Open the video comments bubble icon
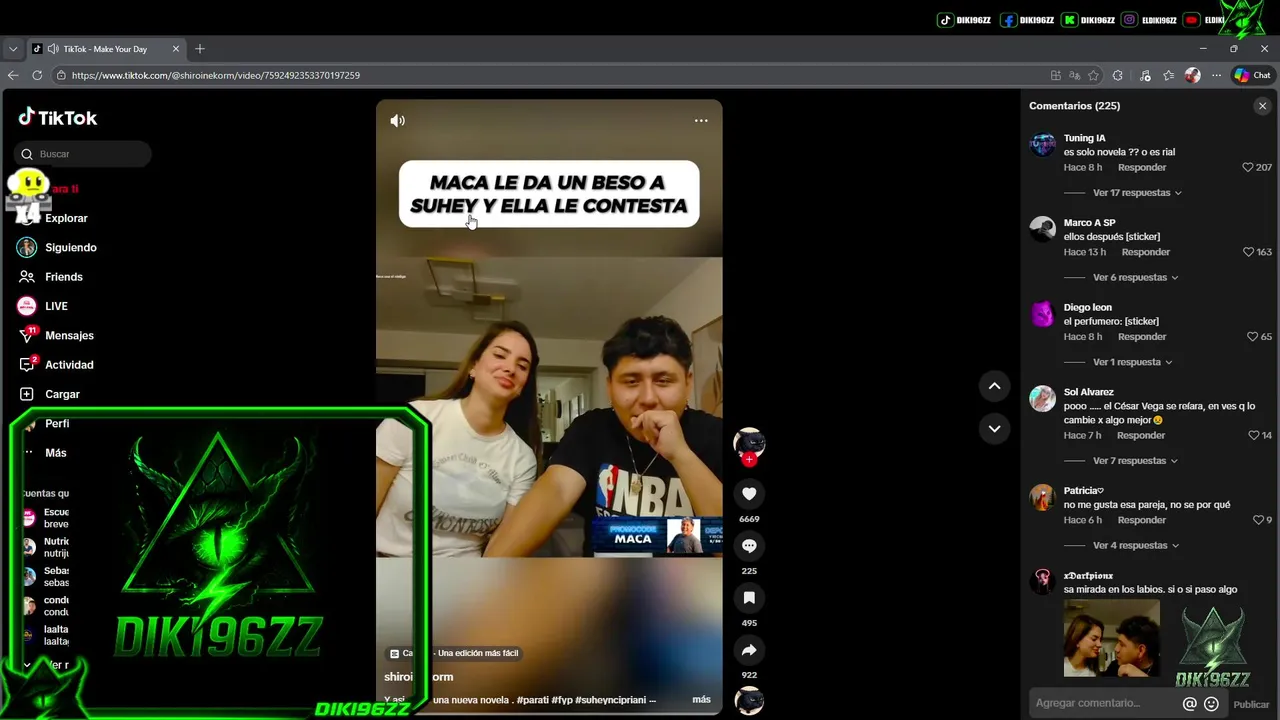 749,545
